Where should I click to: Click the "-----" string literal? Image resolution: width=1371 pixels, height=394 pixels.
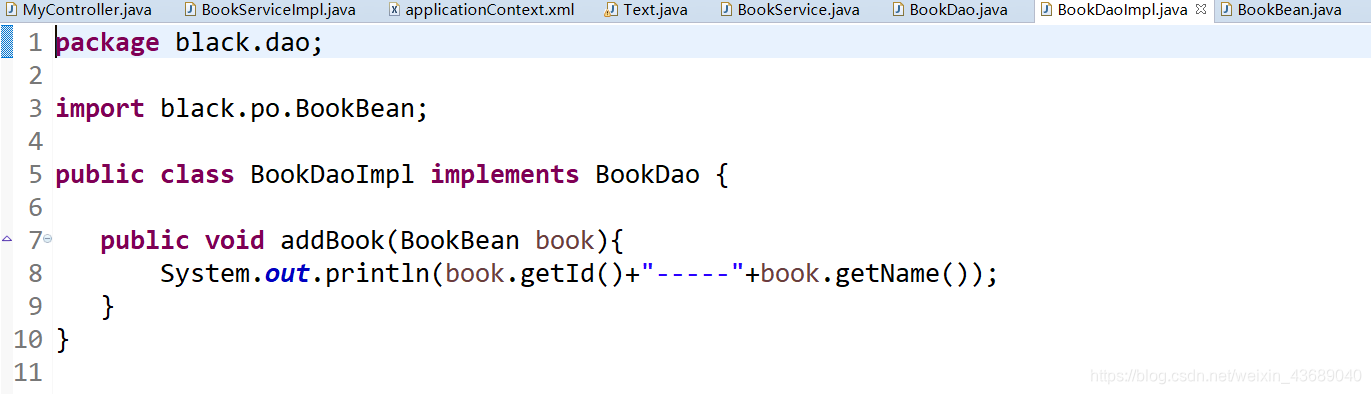pos(692,273)
